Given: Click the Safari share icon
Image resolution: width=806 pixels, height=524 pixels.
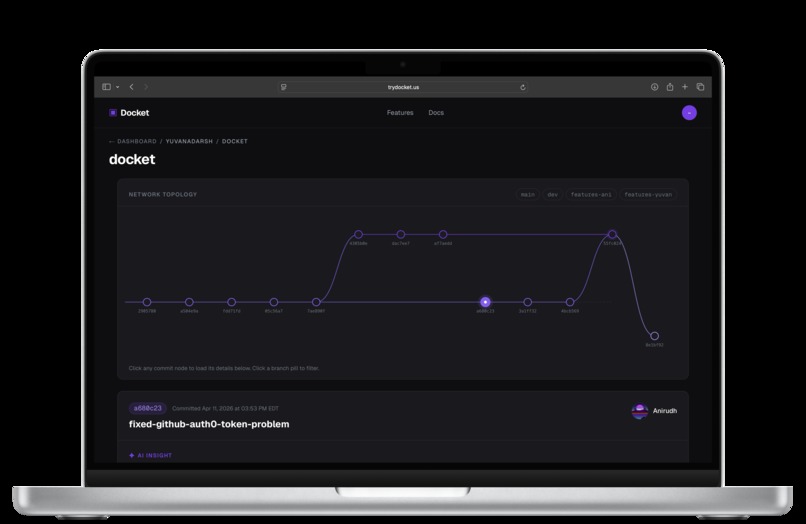Looking at the screenshot, I should tap(670, 87).
